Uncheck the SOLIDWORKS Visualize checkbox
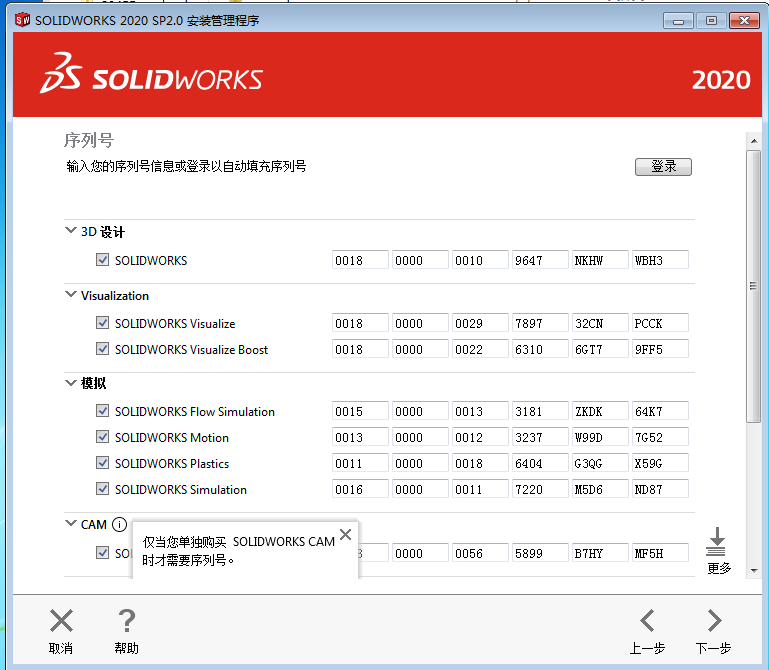The height and width of the screenshot is (670, 769). coord(102,323)
